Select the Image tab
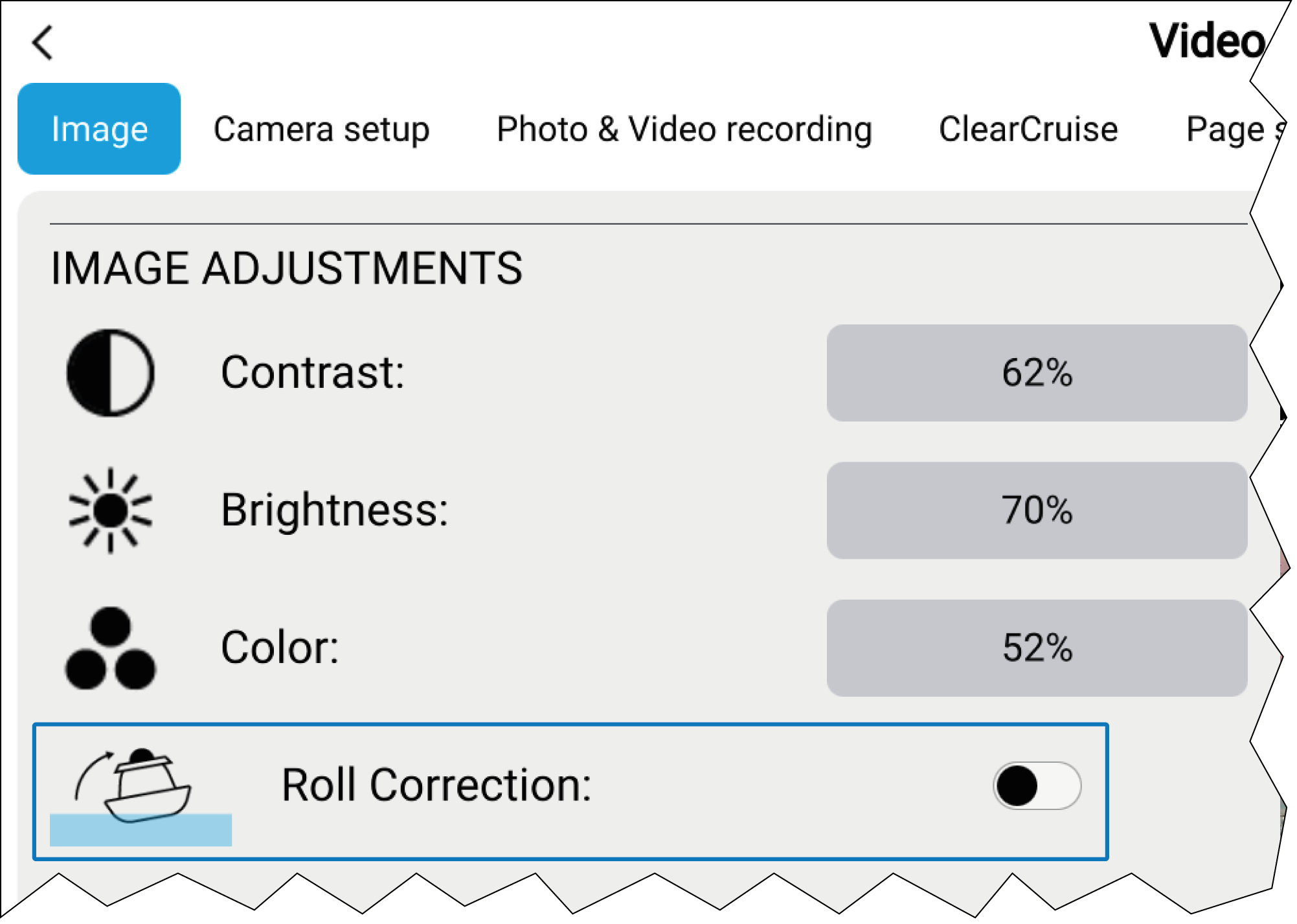 (99, 129)
